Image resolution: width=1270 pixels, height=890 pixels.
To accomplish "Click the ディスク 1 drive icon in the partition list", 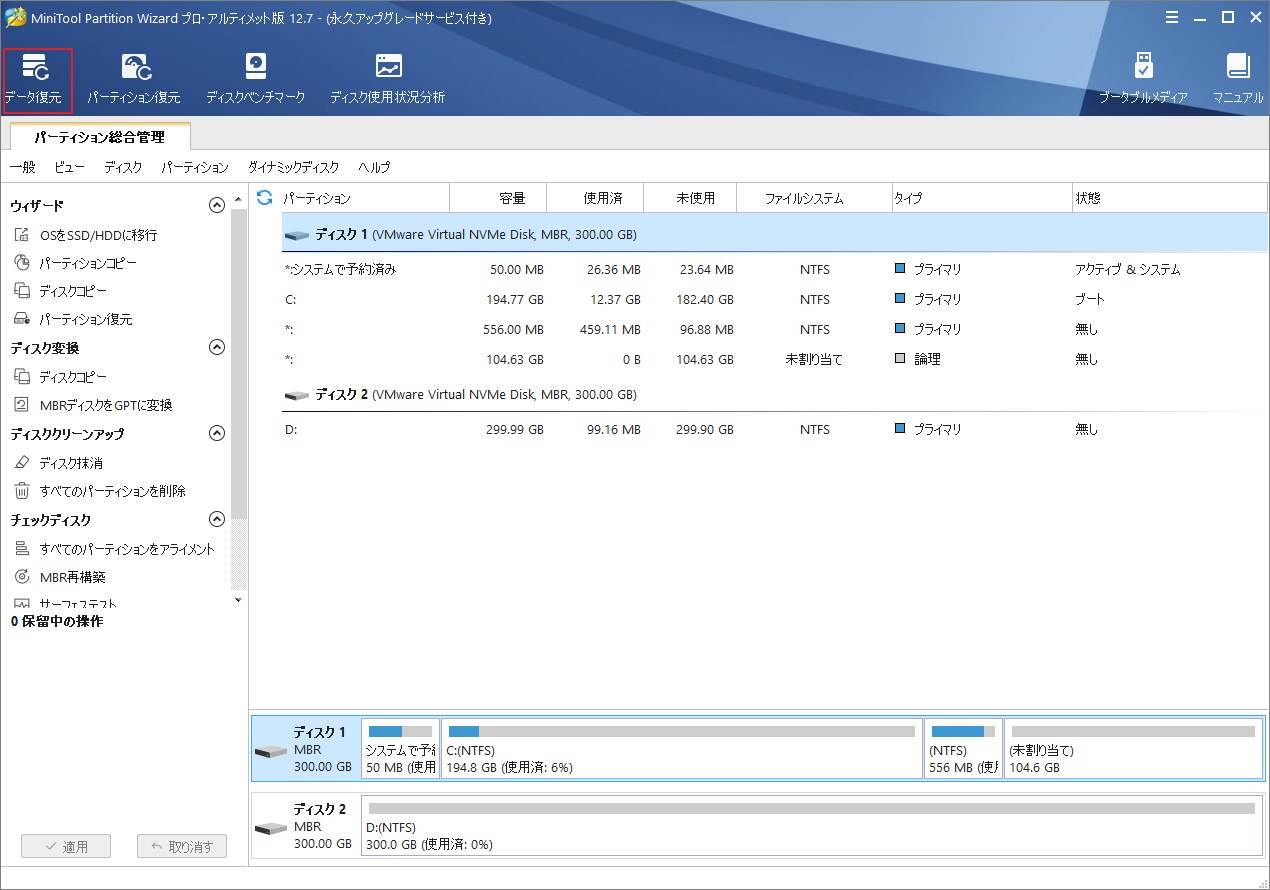I will [x=297, y=235].
